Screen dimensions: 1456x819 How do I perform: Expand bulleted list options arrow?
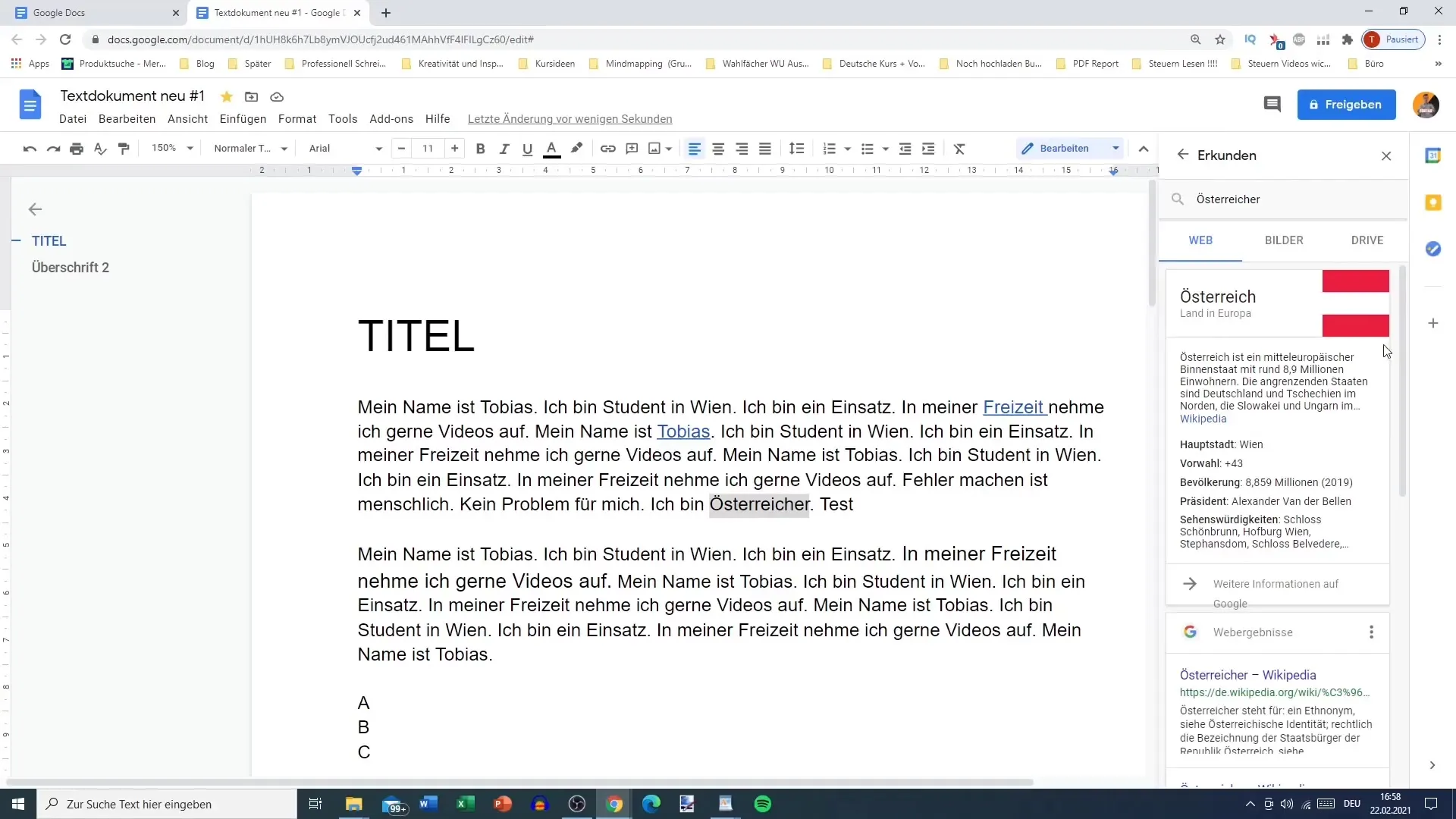886,149
